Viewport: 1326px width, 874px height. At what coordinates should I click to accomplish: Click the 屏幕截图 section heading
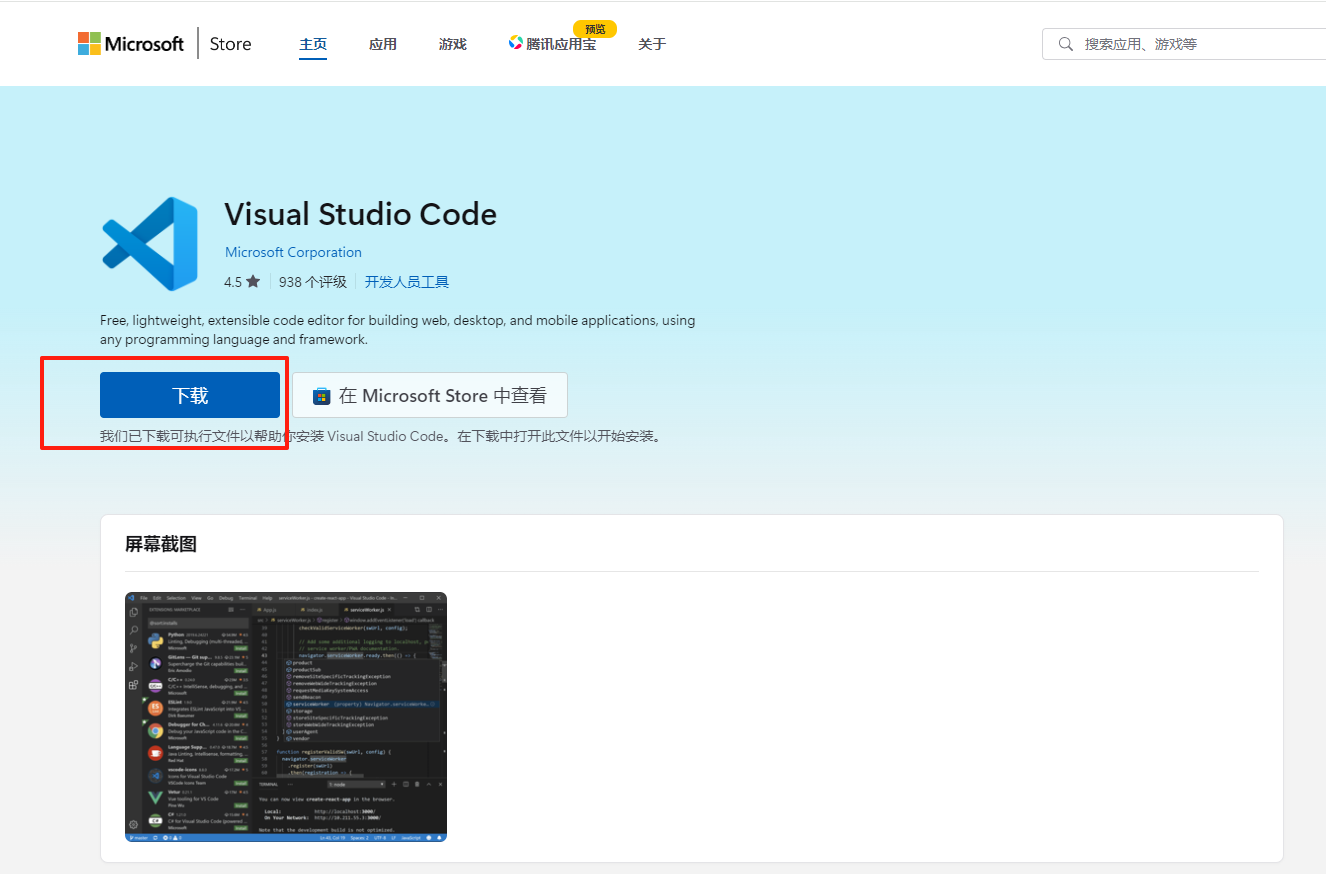161,544
